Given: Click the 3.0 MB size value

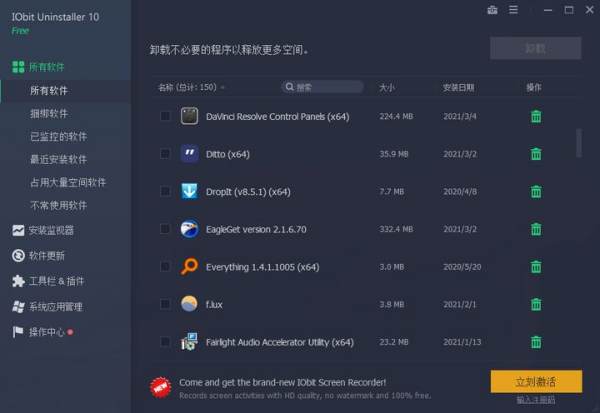Looking at the screenshot, I should coord(391,267).
